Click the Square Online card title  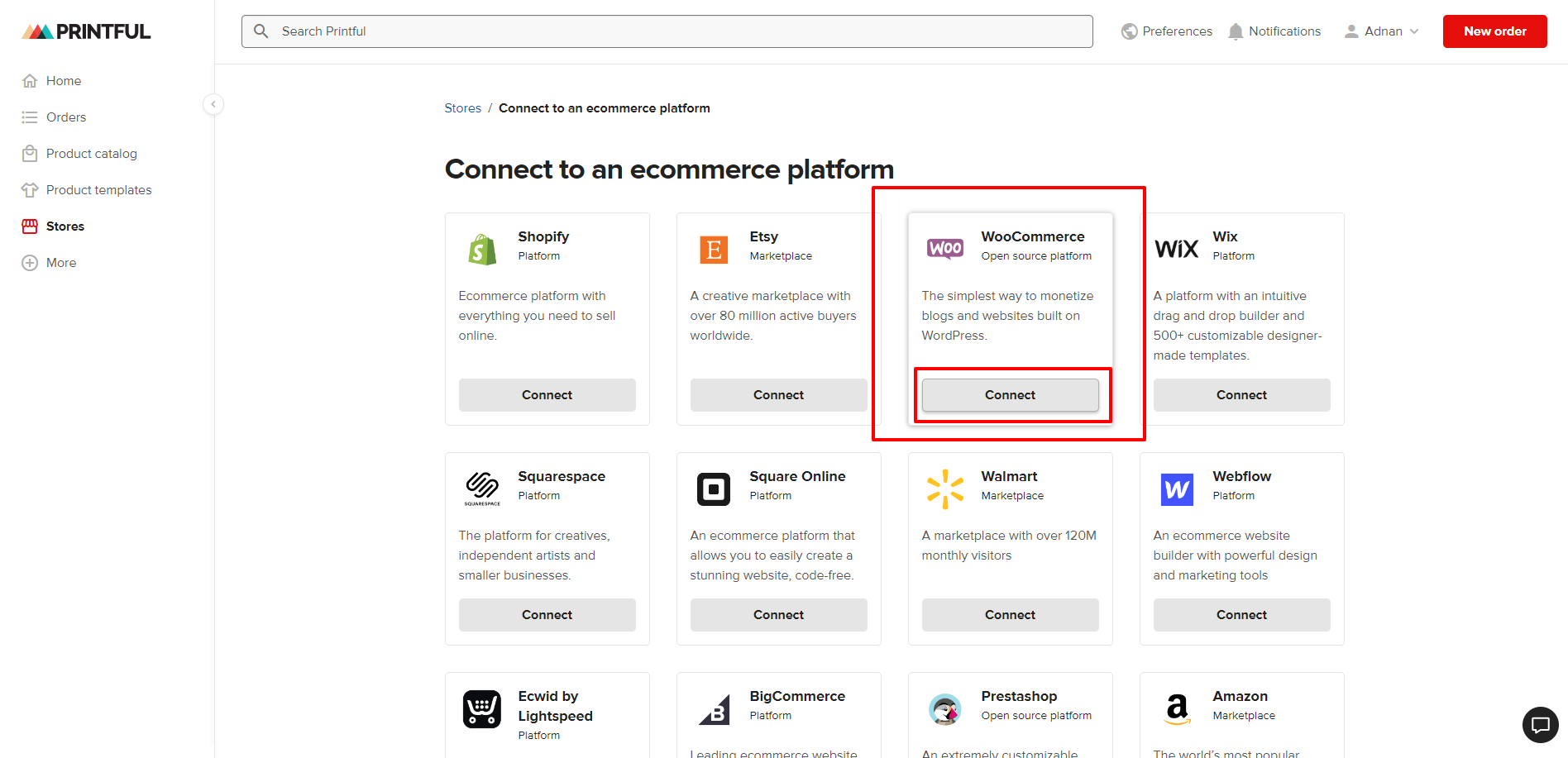pos(797,476)
